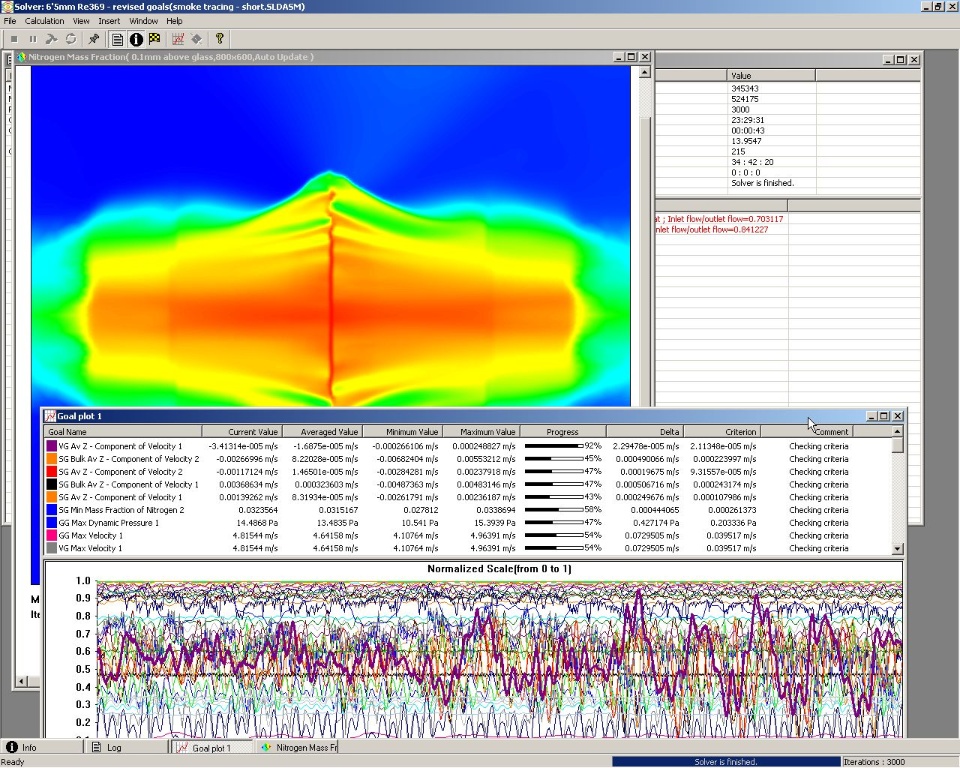Click the red chart goal plot toolbar icon
Image resolution: width=960 pixels, height=768 pixels.
[178, 39]
